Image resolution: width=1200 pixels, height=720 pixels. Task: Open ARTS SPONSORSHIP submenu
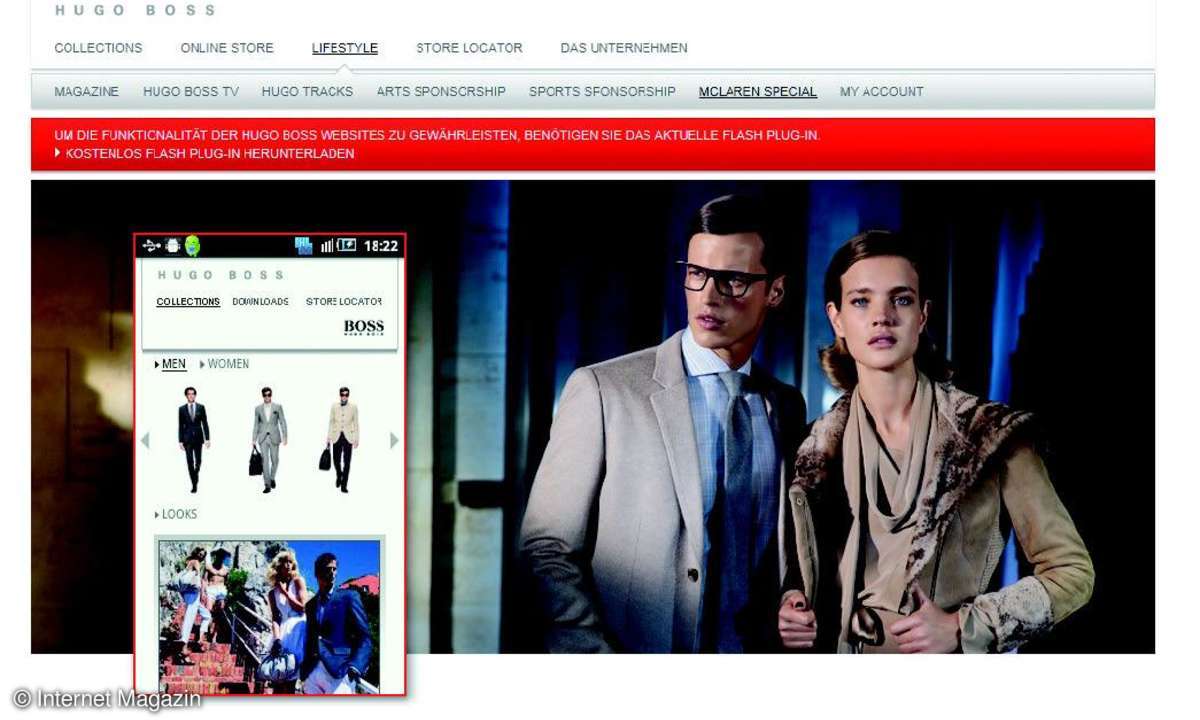[x=441, y=91]
